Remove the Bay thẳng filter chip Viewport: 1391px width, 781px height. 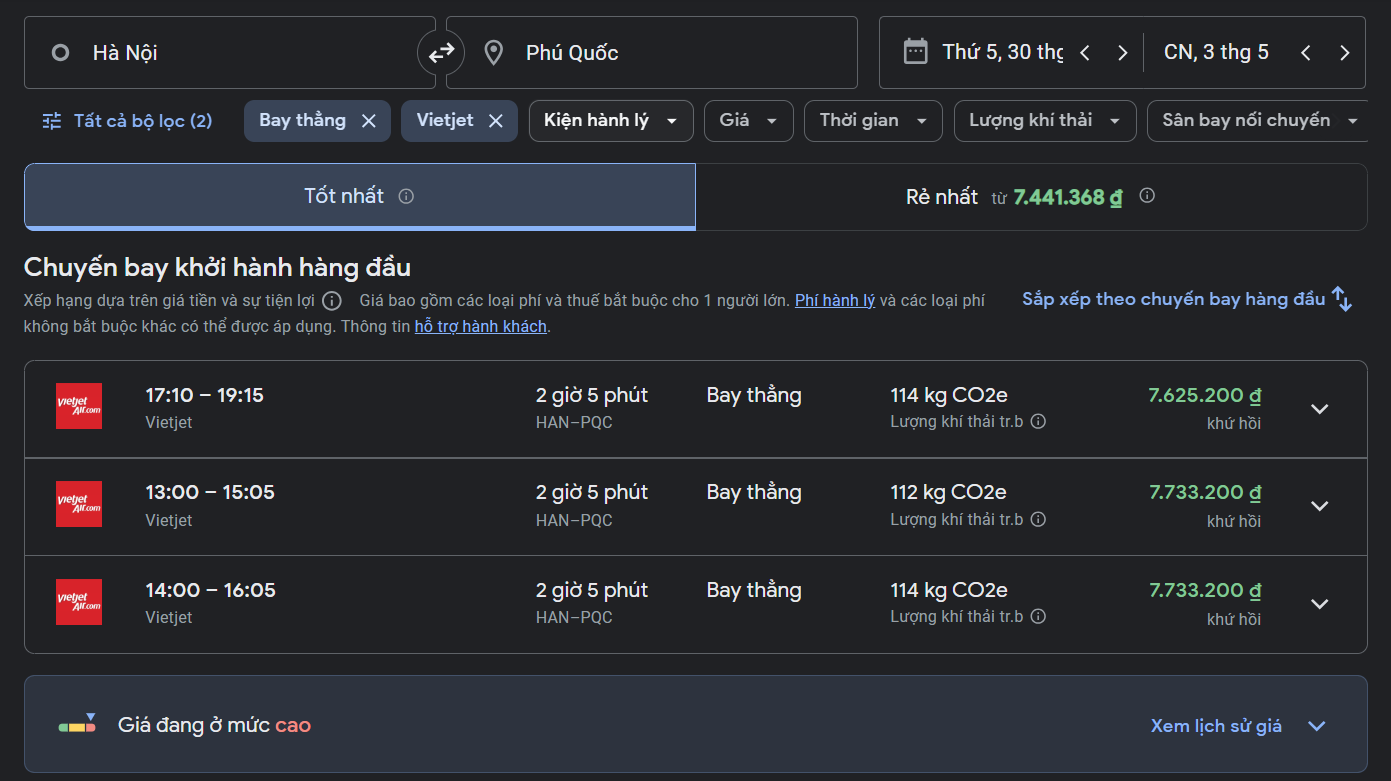[368, 121]
